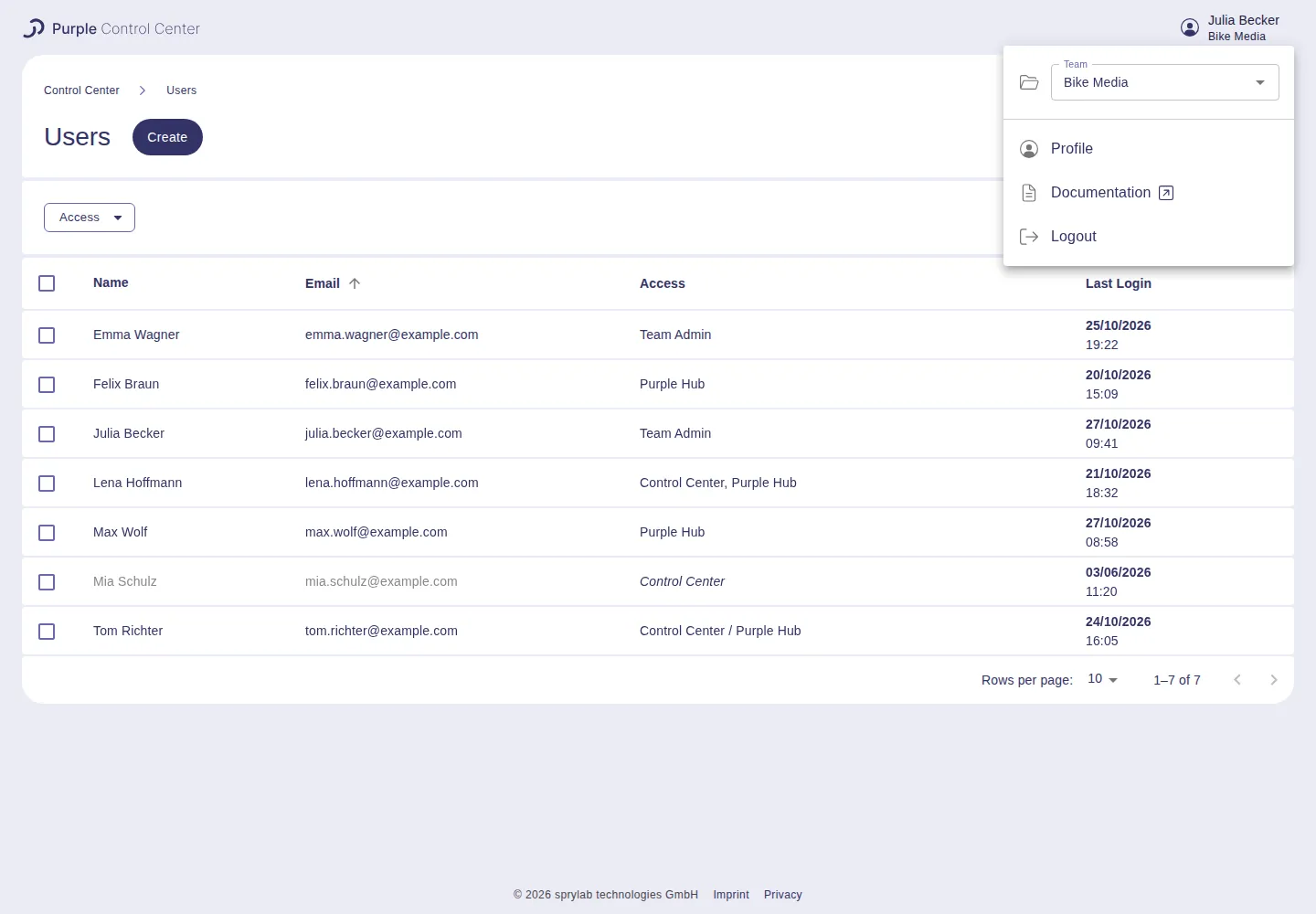
Task: Check the Julia Becker row checkbox
Action: coord(47,434)
